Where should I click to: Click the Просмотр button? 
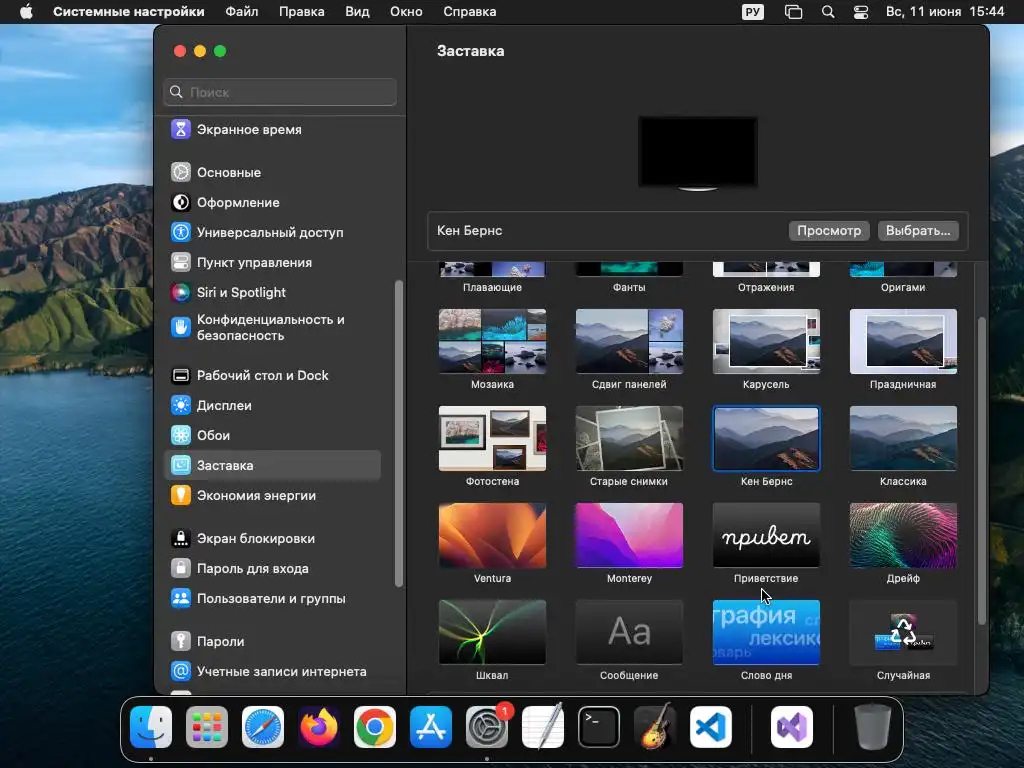click(x=829, y=231)
